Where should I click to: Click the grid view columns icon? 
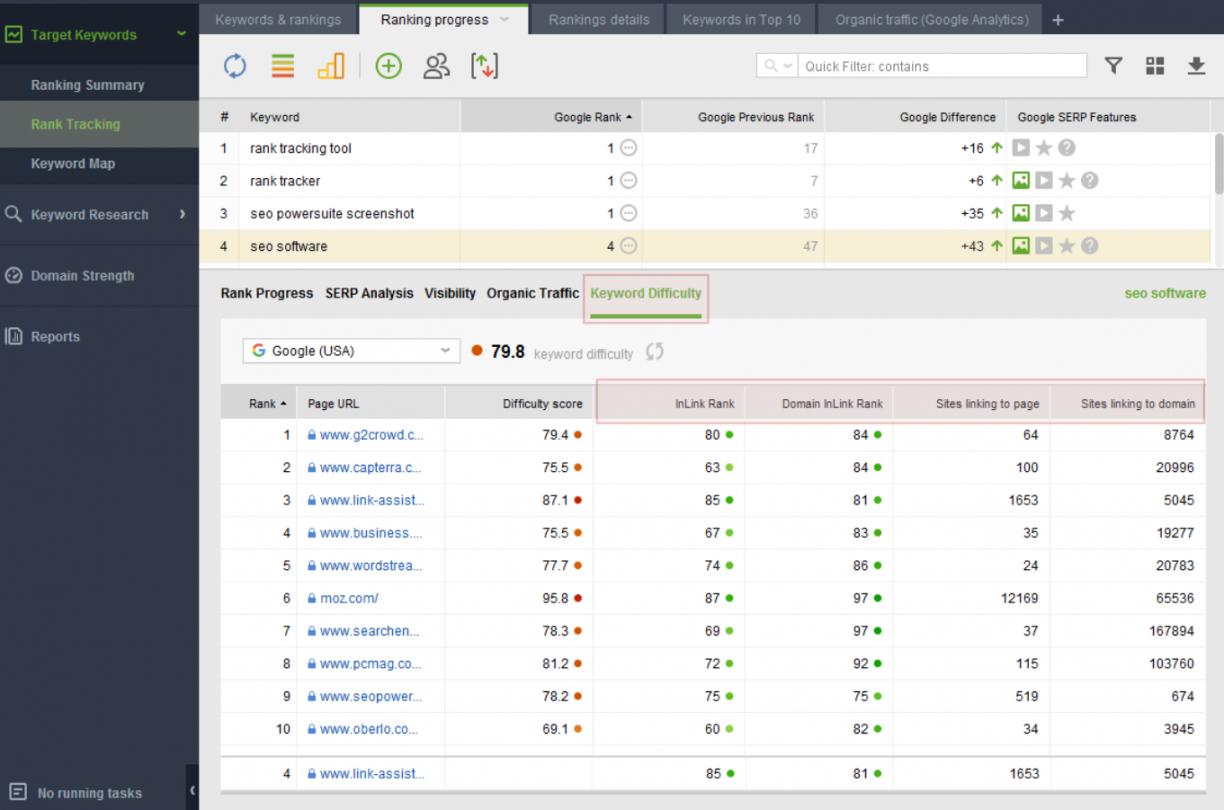tap(1155, 66)
